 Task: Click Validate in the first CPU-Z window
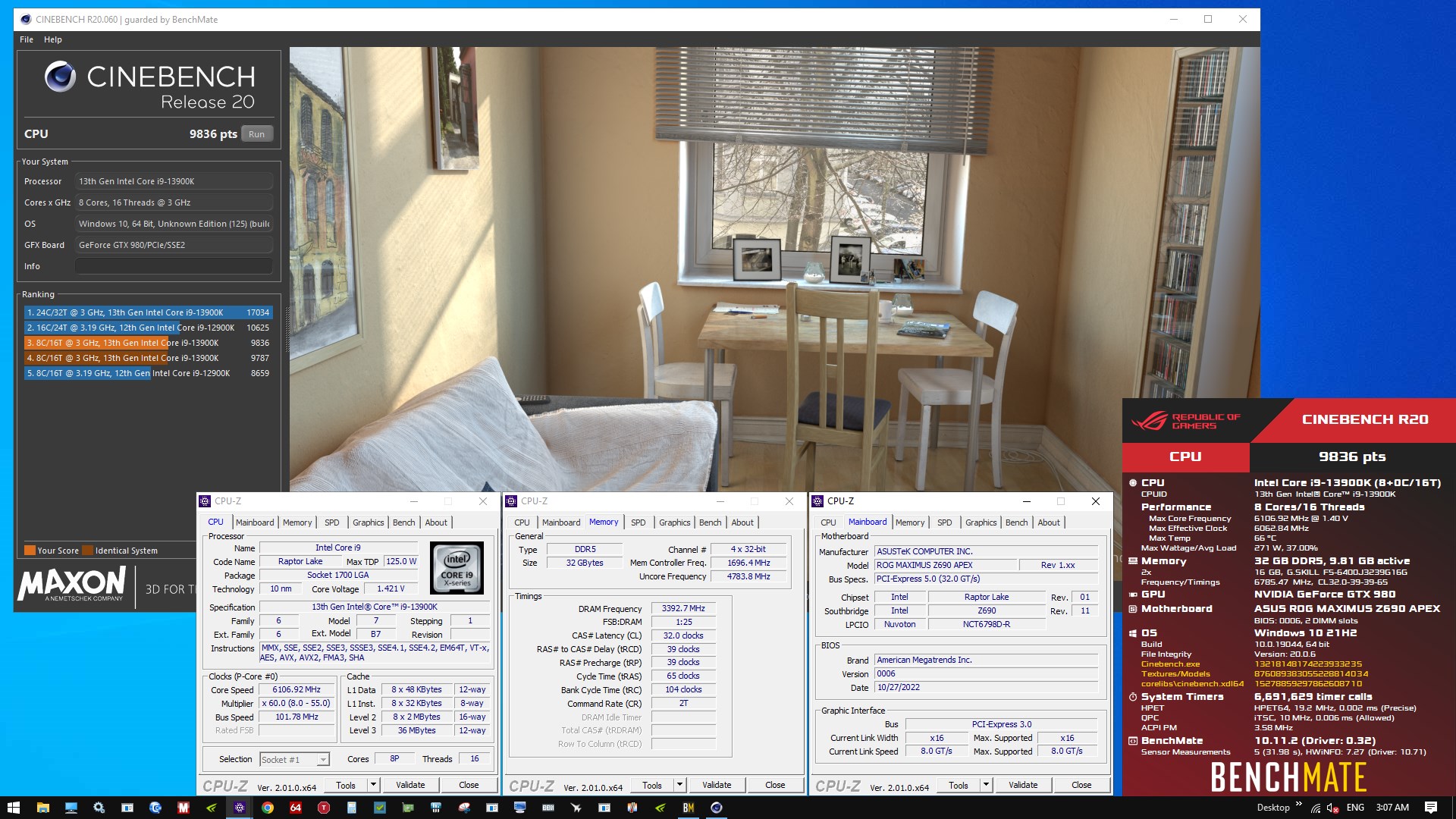410,785
